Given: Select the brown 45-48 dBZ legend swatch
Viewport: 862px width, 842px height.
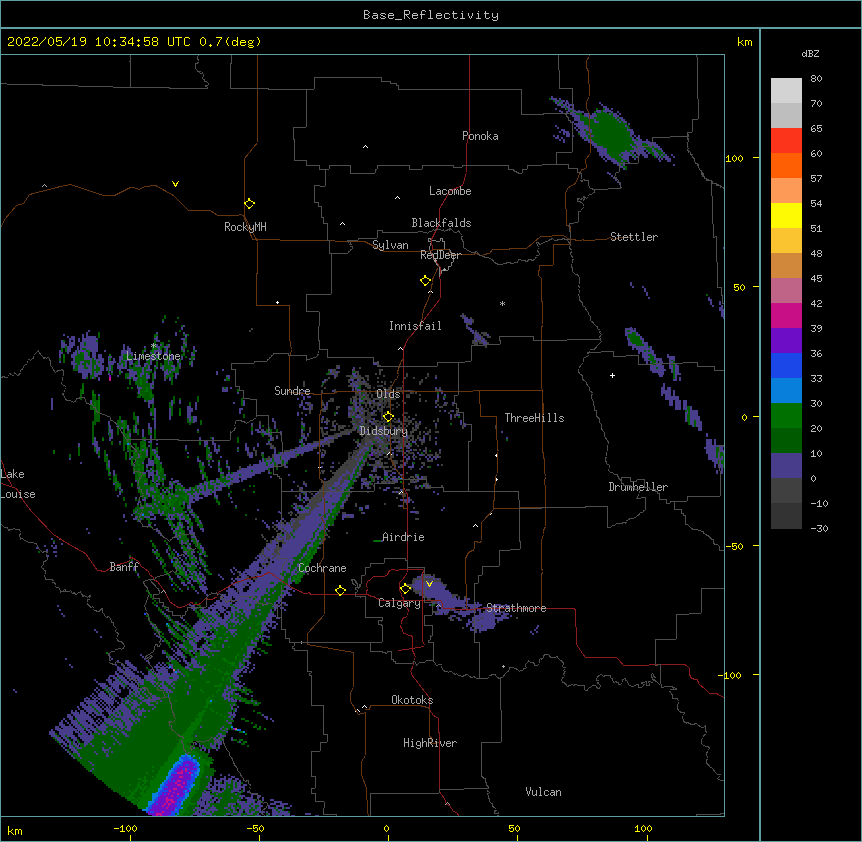Looking at the screenshot, I should pyautogui.click(x=786, y=265).
